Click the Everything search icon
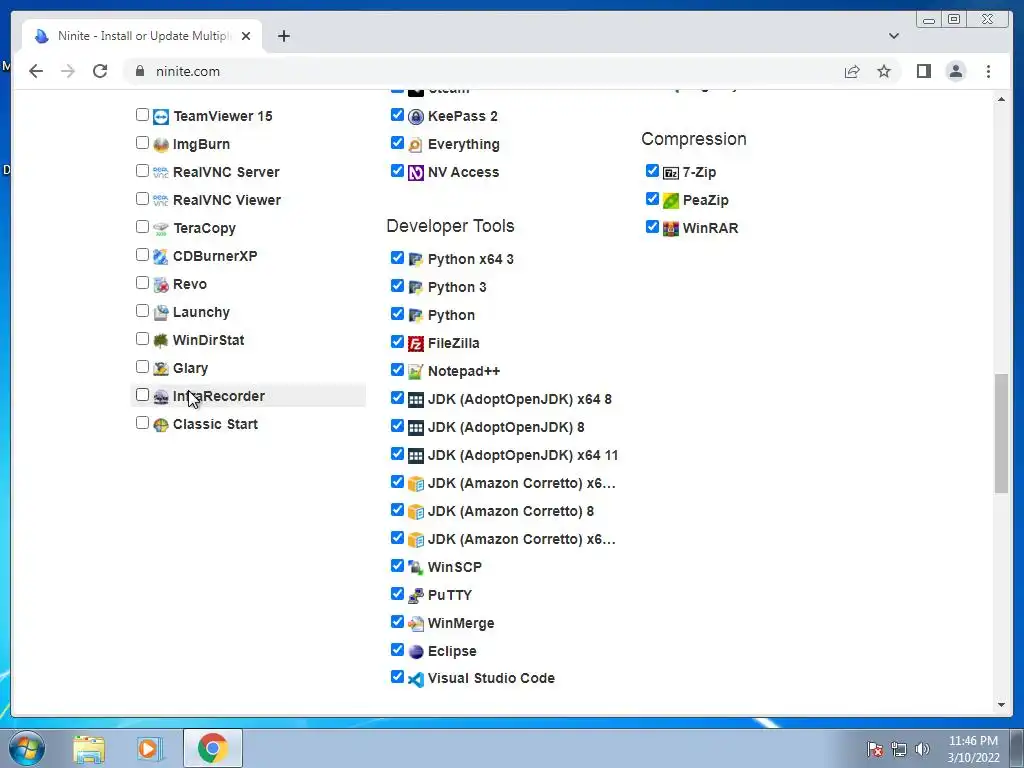Screen dimensions: 1024x768 [x=416, y=145]
